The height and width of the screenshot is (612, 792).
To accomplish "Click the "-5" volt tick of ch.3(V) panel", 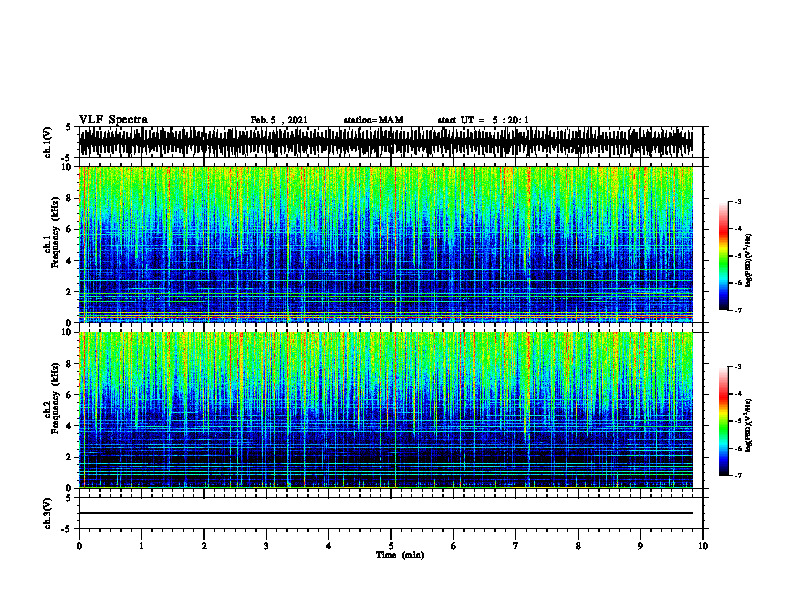I will (x=67, y=529).
